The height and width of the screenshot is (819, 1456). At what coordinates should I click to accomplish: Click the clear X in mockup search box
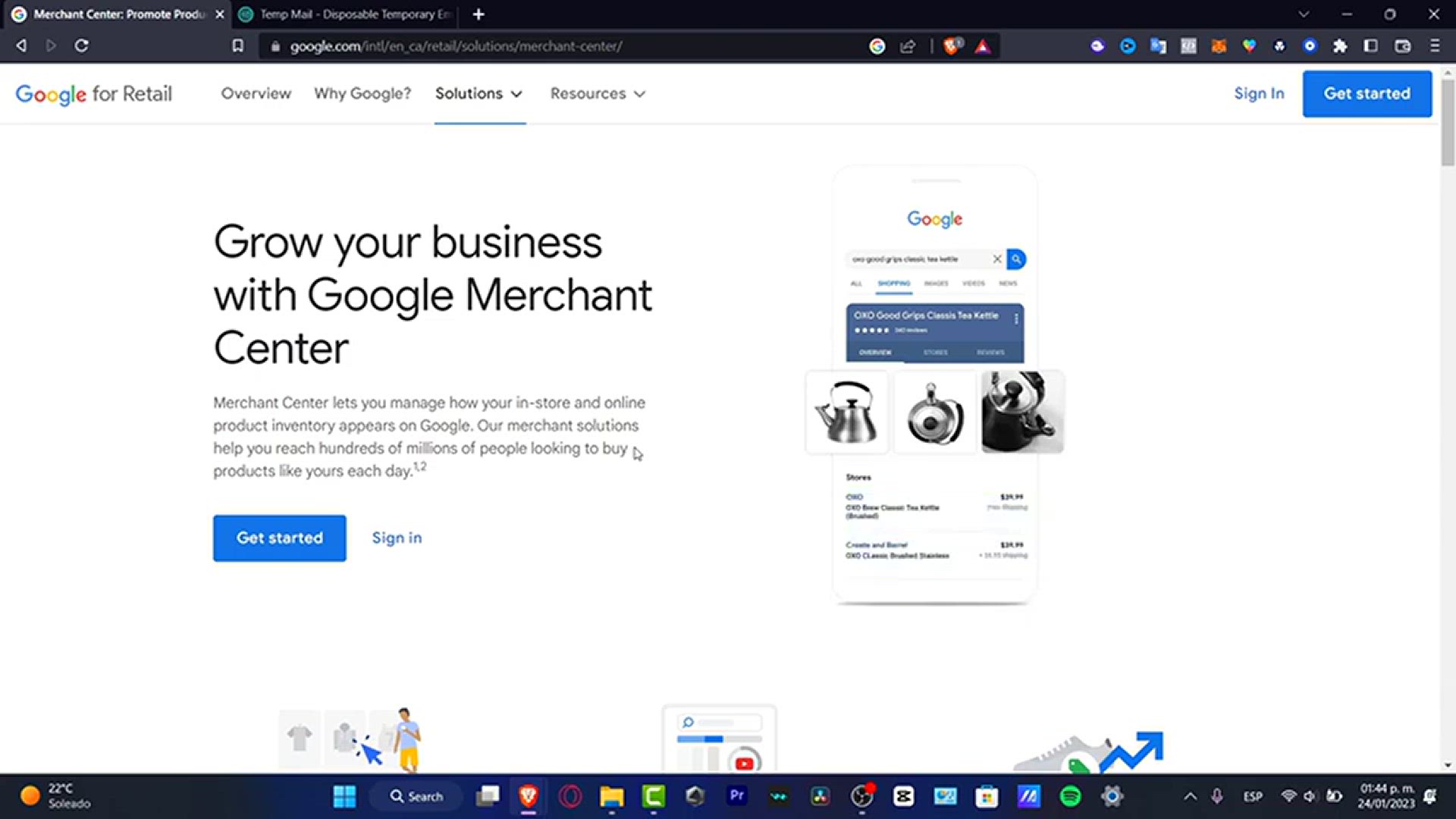[997, 259]
